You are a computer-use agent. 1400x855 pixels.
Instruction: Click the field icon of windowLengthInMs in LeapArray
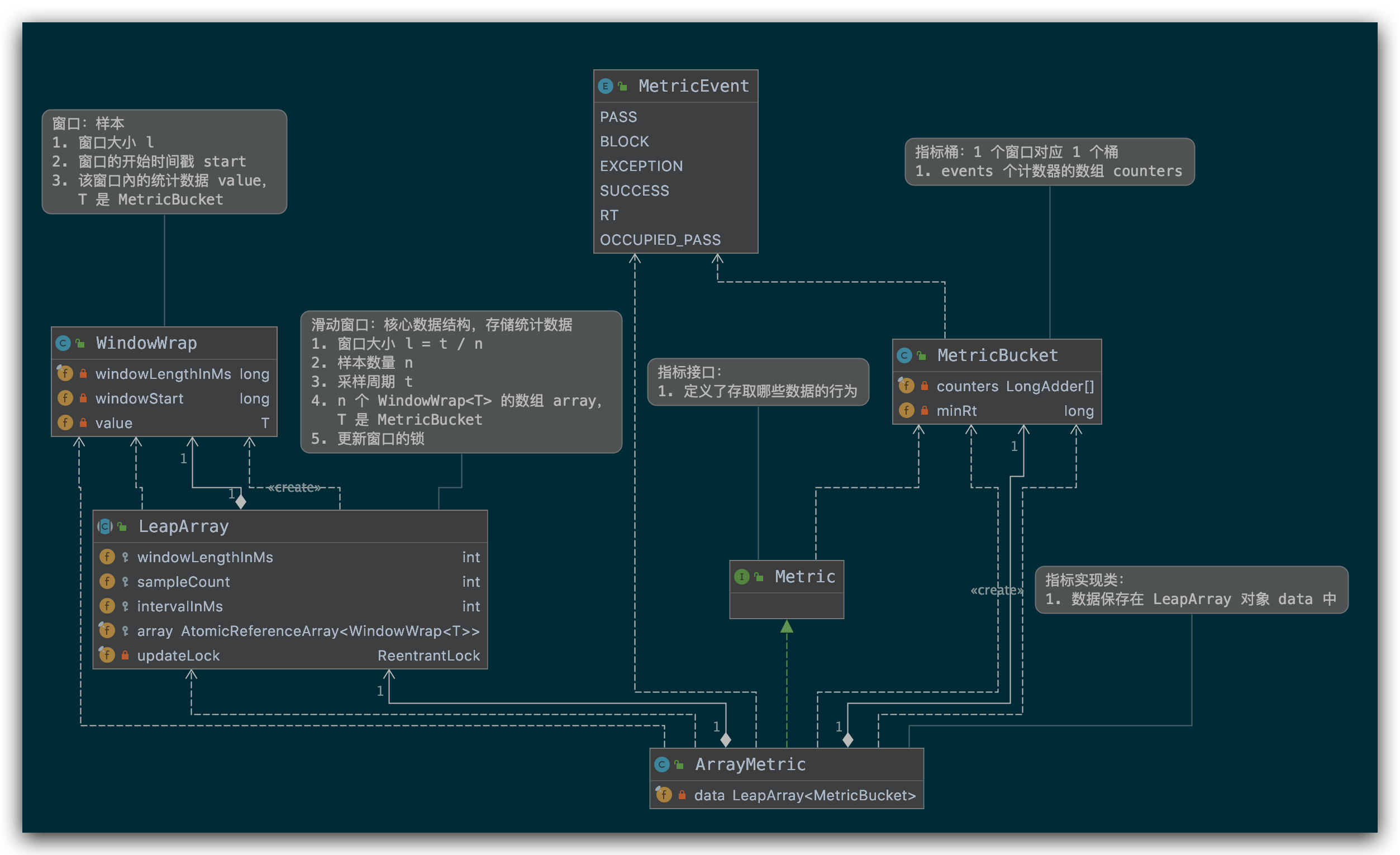107,557
